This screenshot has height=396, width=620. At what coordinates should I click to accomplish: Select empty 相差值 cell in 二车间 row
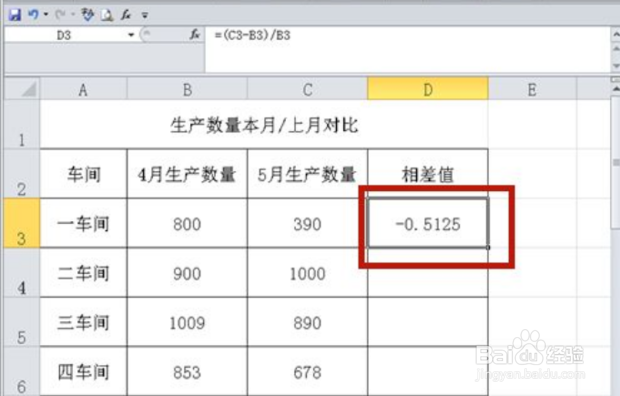coord(428,273)
